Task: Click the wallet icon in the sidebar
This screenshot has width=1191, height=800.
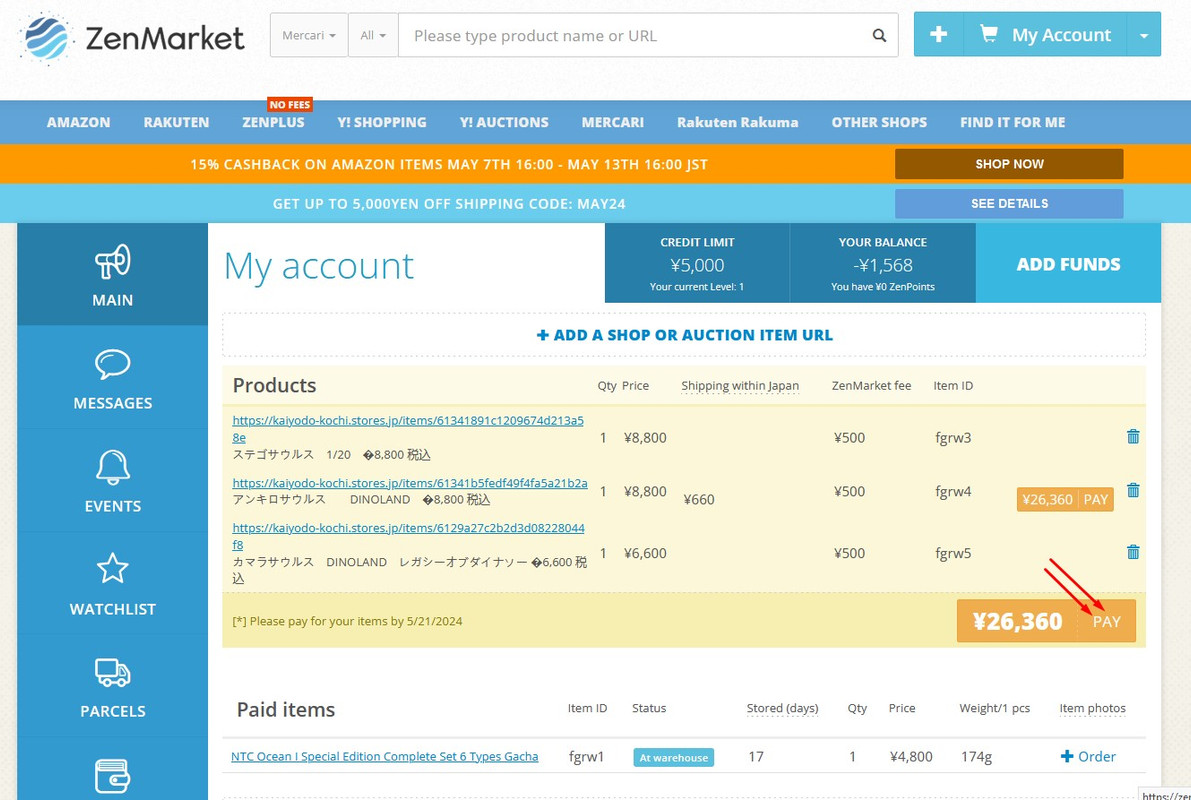Action: [x=112, y=776]
